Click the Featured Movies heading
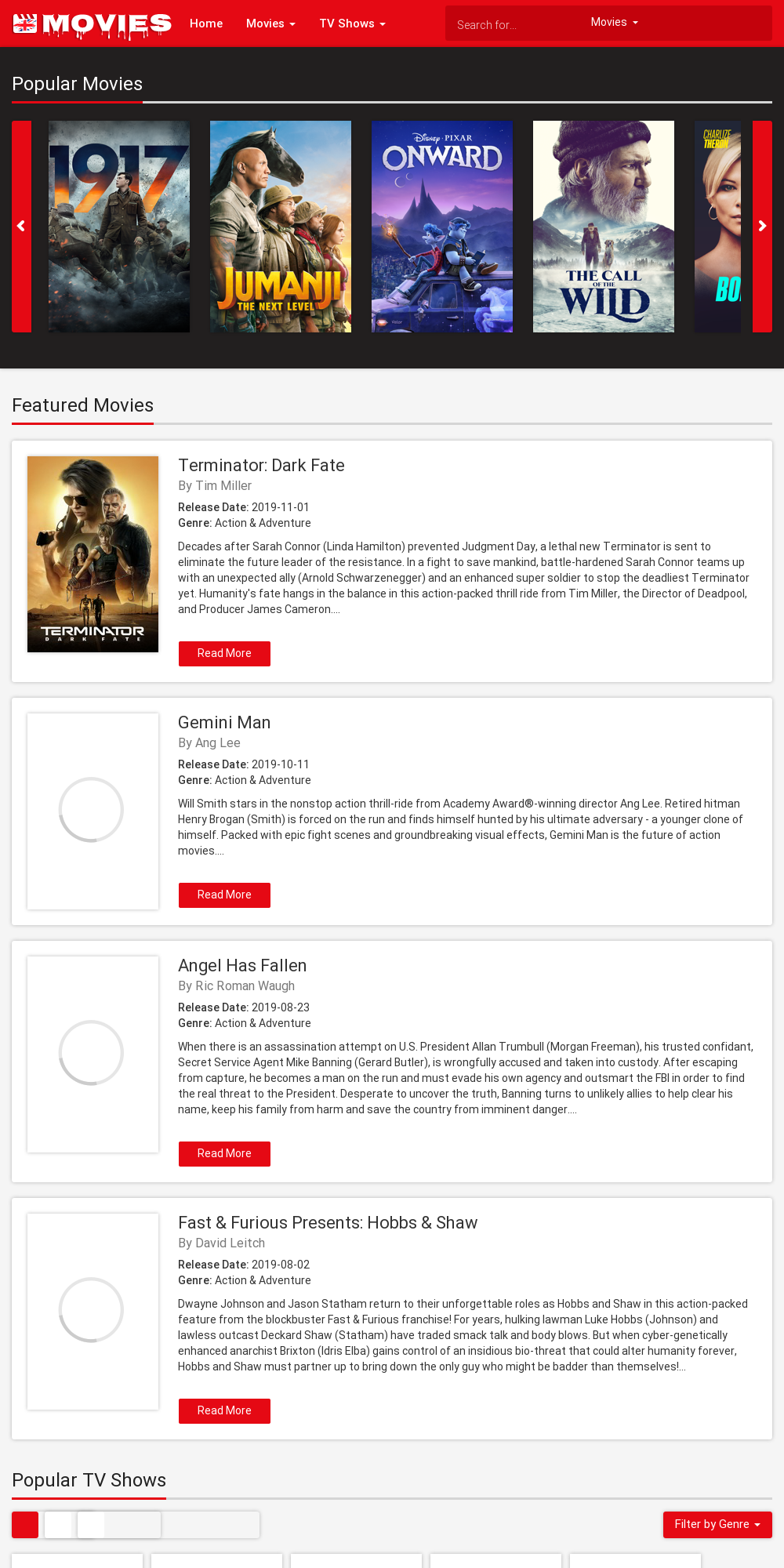Viewport: 784px width, 1568px height. click(83, 405)
